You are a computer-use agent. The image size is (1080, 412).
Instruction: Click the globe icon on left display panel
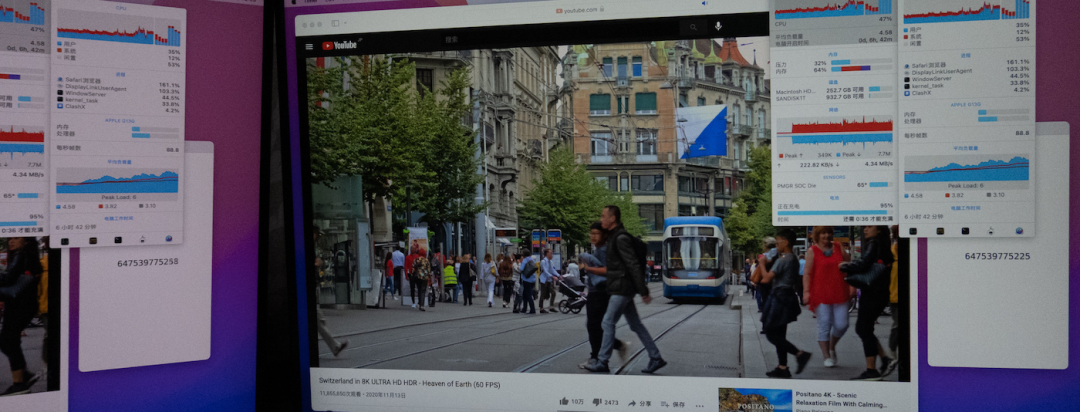pyautogui.click(x=168, y=238)
